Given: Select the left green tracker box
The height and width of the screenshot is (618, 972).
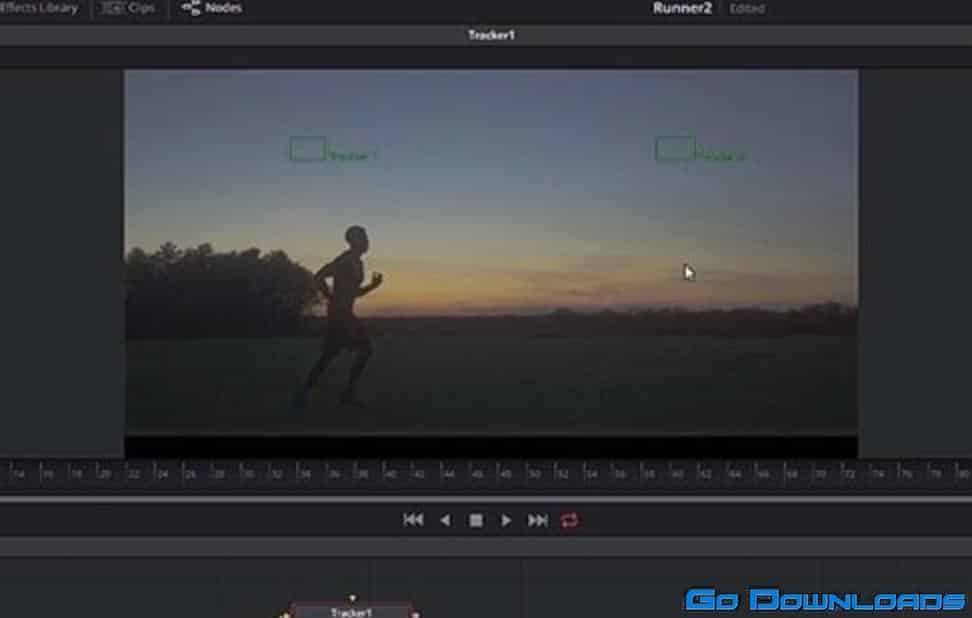Looking at the screenshot, I should [307, 149].
